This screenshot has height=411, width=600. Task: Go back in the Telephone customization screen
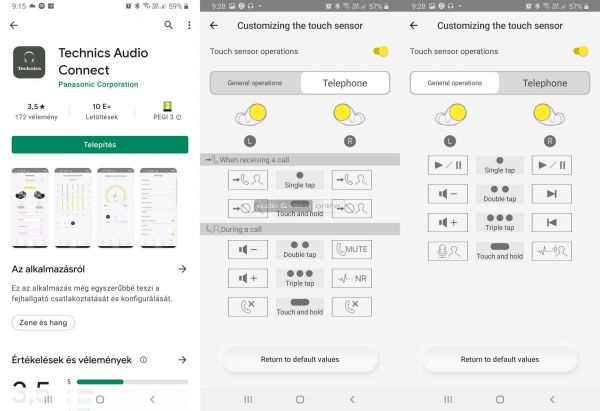[214, 26]
